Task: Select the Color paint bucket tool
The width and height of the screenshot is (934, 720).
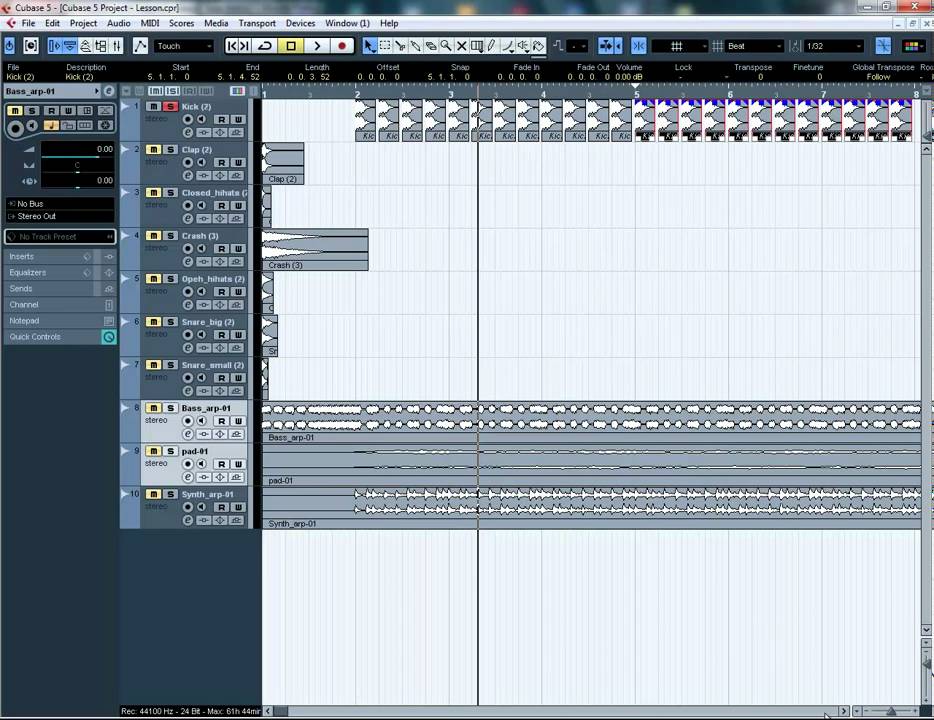Action: [538, 46]
